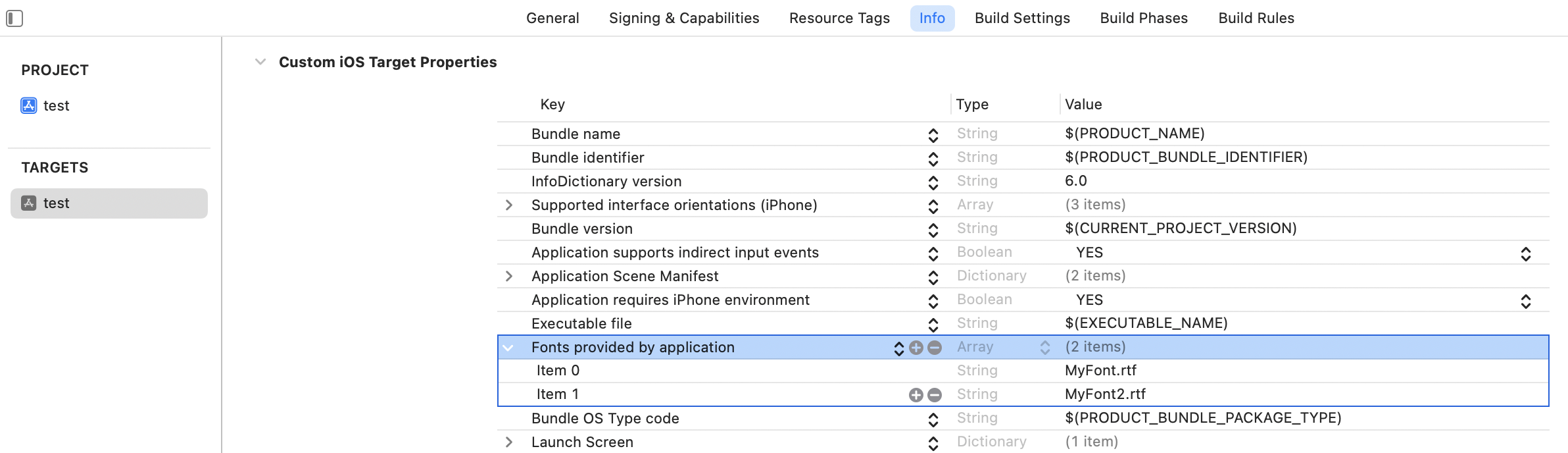Screen dimensions: 1568x453
Task: Change iPhone environment Boolean value
Action: point(1526,302)
